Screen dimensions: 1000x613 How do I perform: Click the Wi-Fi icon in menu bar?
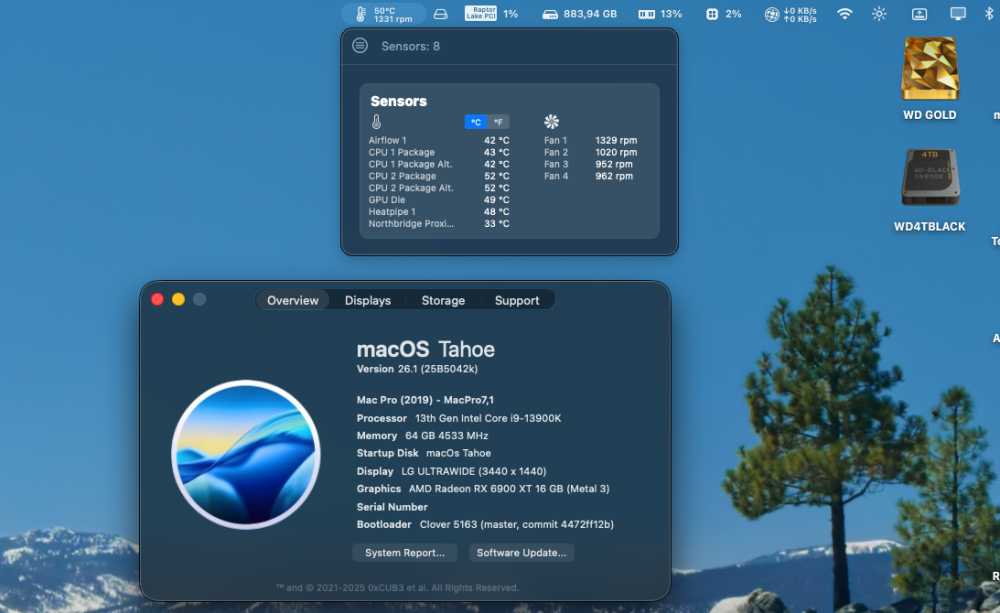point(844,14)
